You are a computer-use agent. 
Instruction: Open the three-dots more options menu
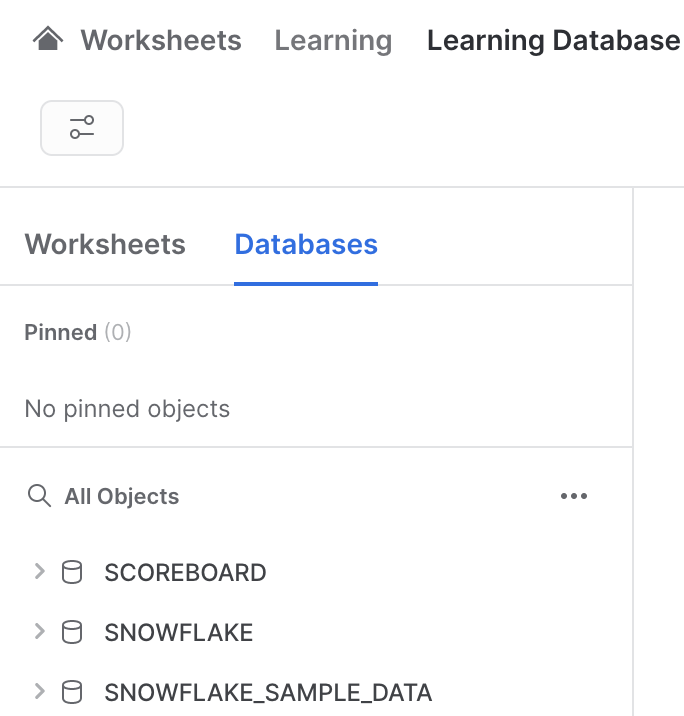[574, 496]
